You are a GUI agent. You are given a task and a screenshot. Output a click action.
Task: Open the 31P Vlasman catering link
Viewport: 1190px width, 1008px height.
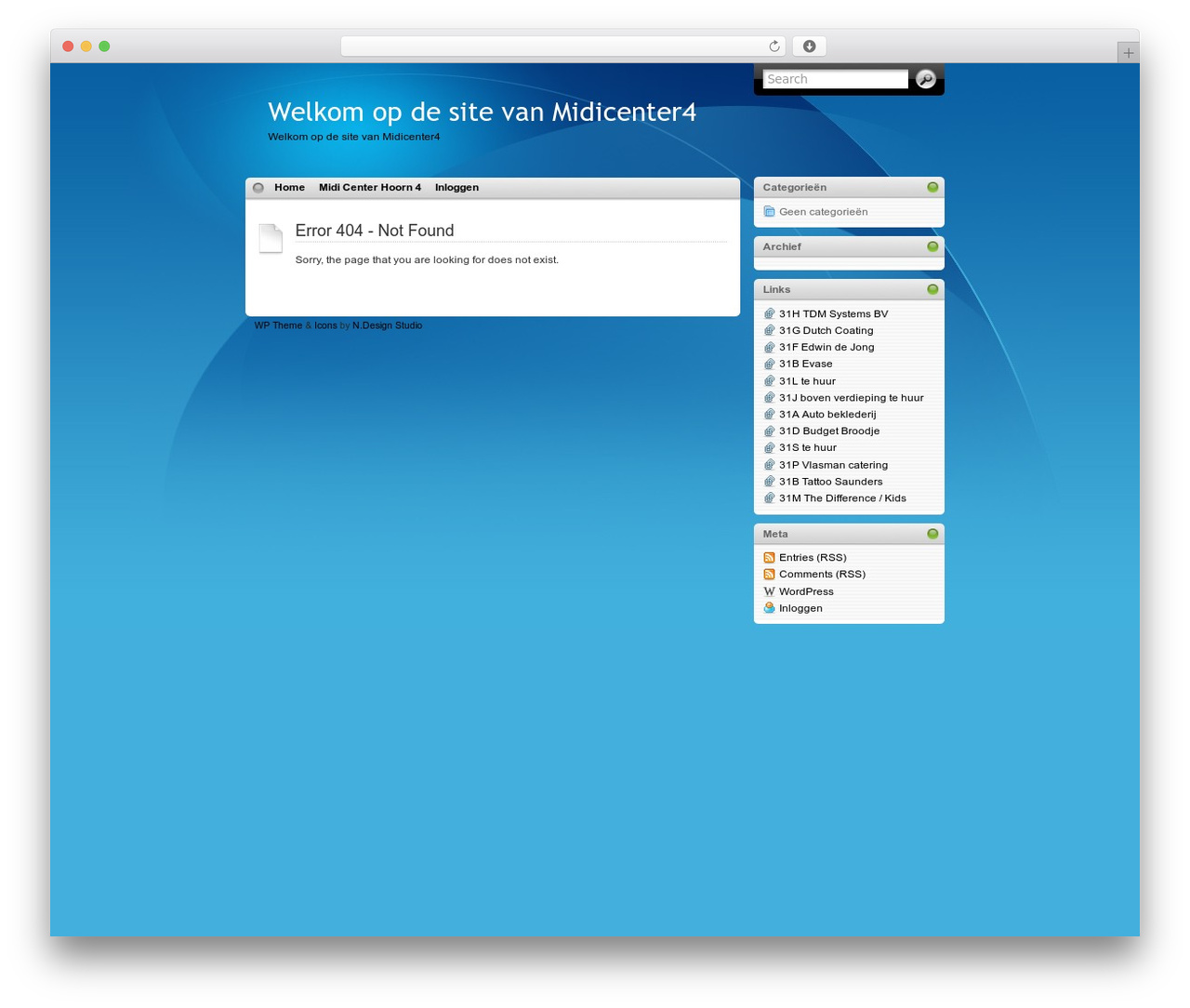click(833, 465)
